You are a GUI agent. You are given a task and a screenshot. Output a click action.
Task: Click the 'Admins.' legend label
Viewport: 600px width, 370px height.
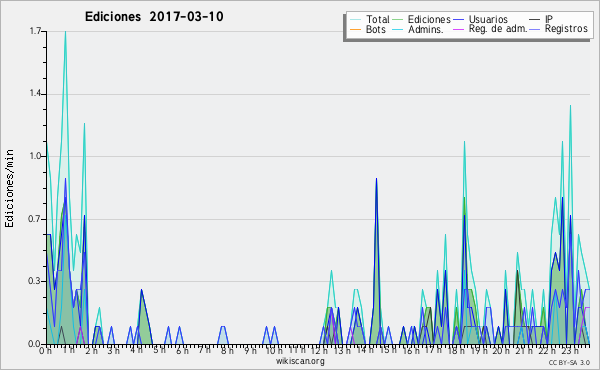pos(426,29)
